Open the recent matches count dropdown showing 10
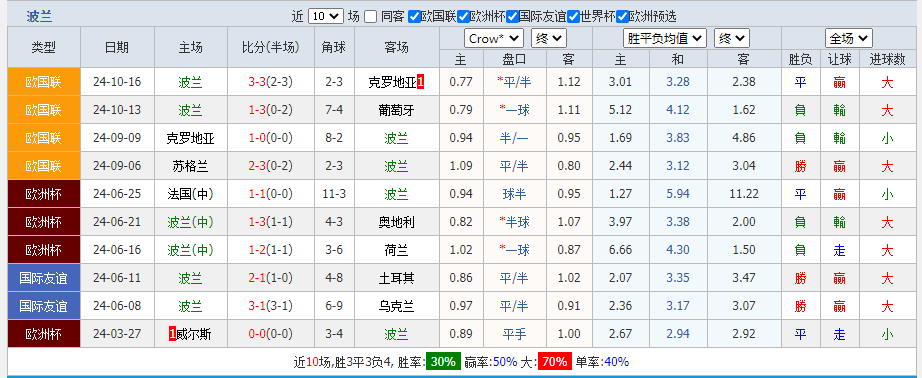The height and width of the screenshot is (378, 922). 326,16
